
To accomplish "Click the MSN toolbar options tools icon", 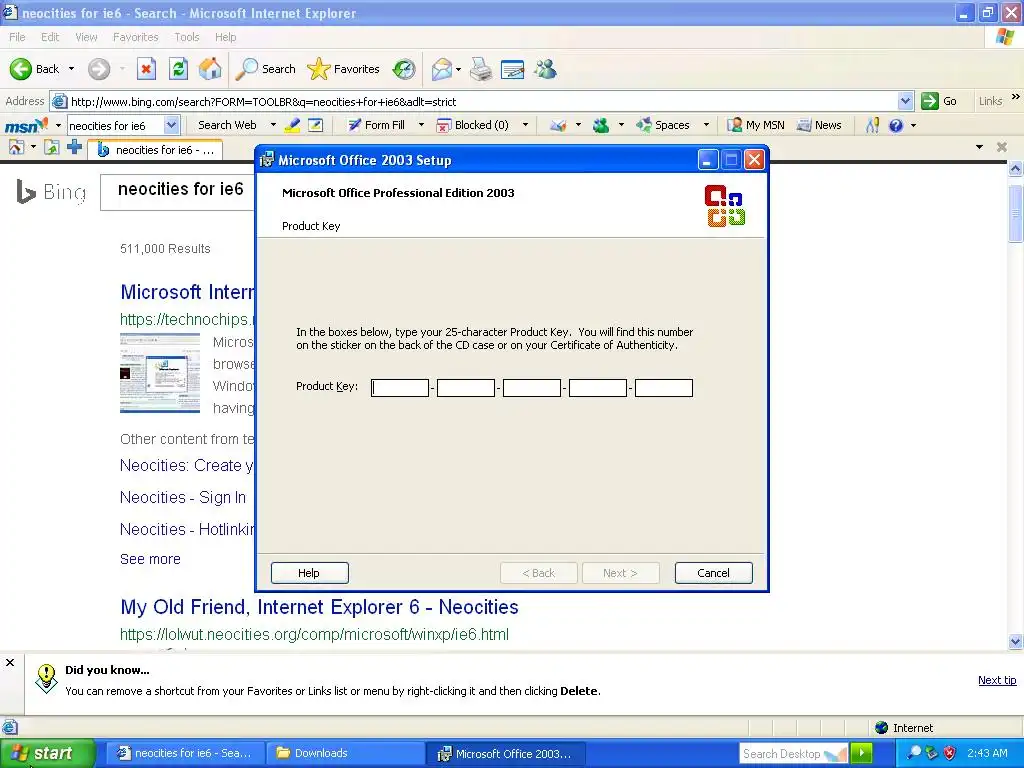I will coord(872,125).
